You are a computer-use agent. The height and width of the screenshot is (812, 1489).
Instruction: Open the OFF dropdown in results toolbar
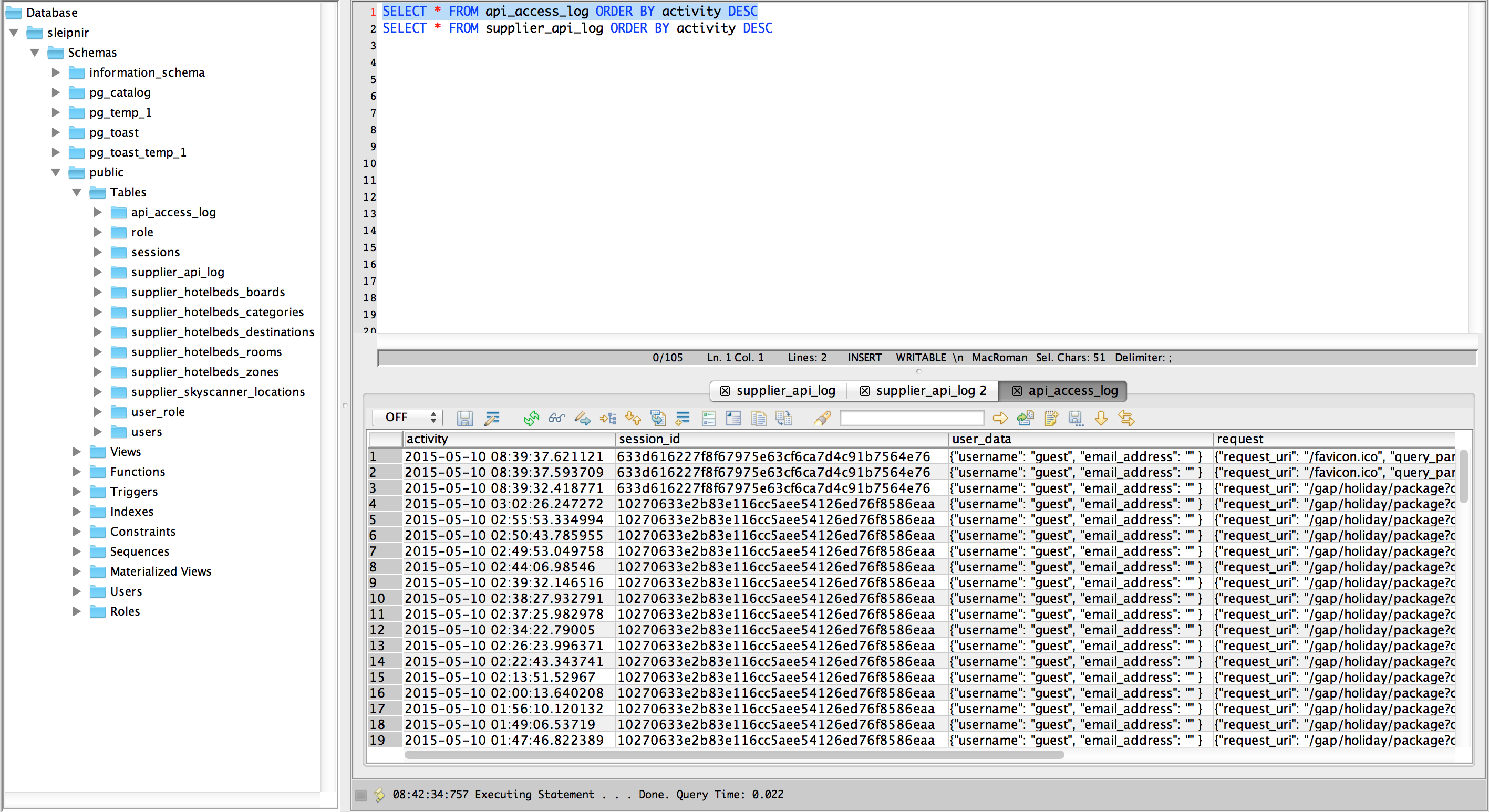410,417
